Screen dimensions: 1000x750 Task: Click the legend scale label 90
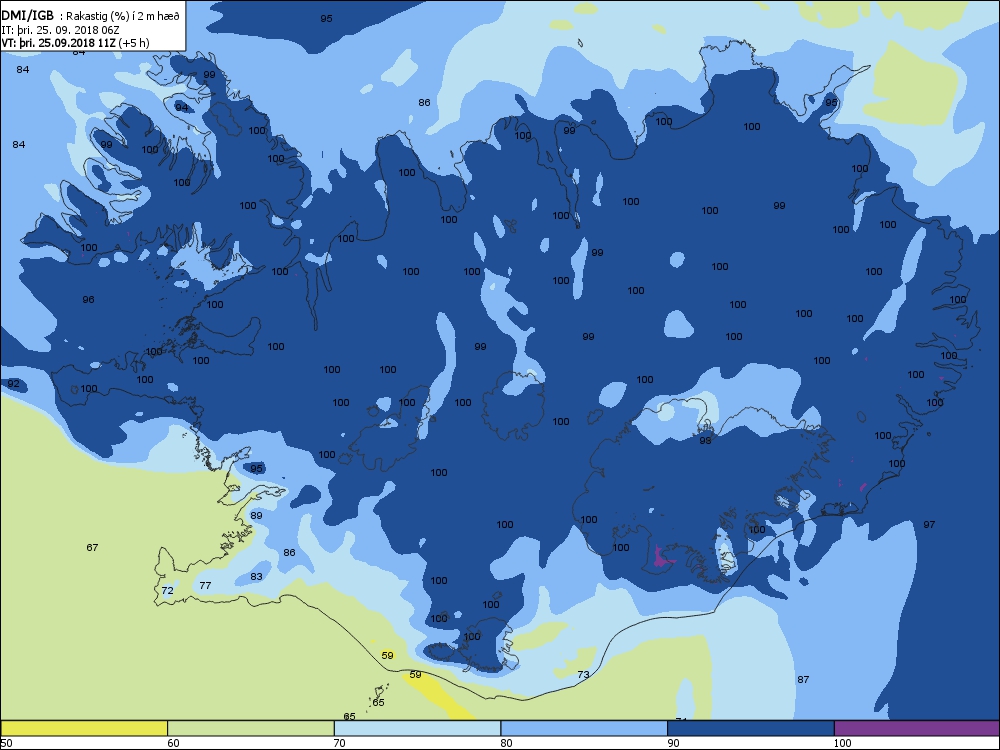pyautogui.click(x=673, y=742)
